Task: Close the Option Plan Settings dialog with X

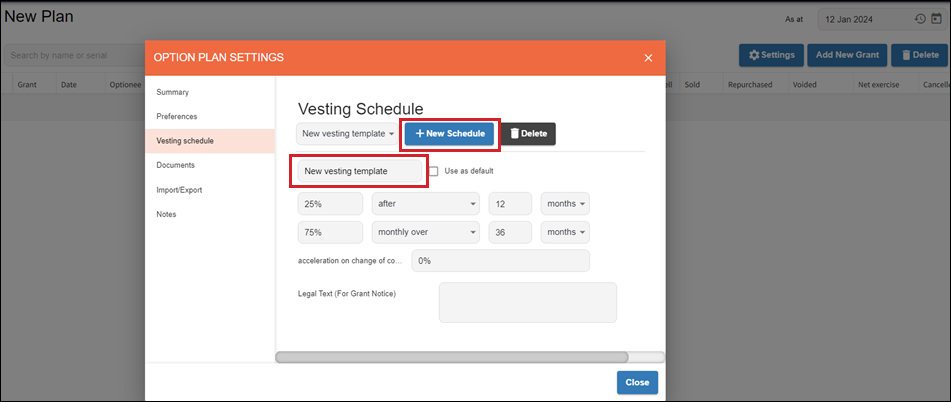Action: coord(648,58)
